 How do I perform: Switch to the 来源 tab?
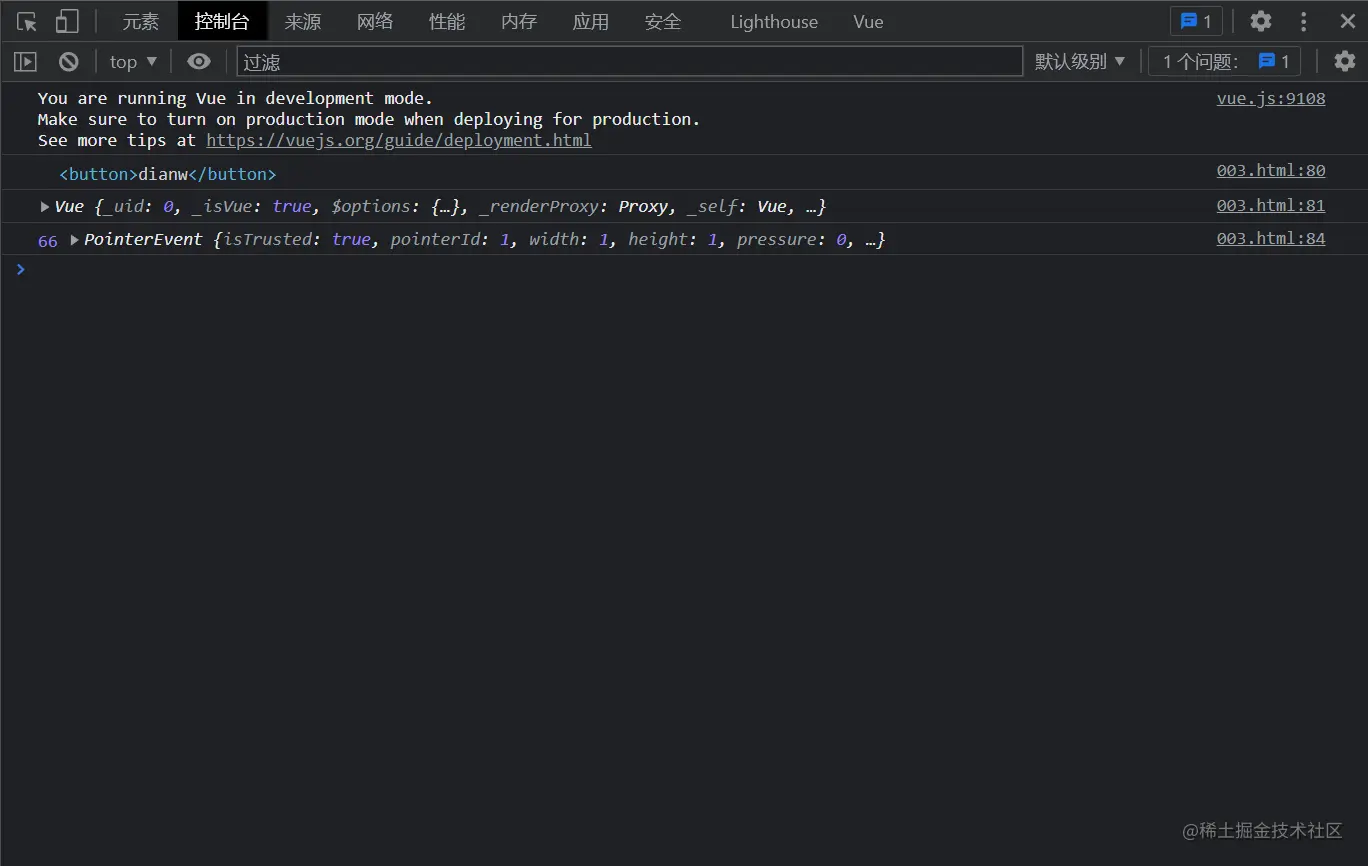tap(303, 21)
